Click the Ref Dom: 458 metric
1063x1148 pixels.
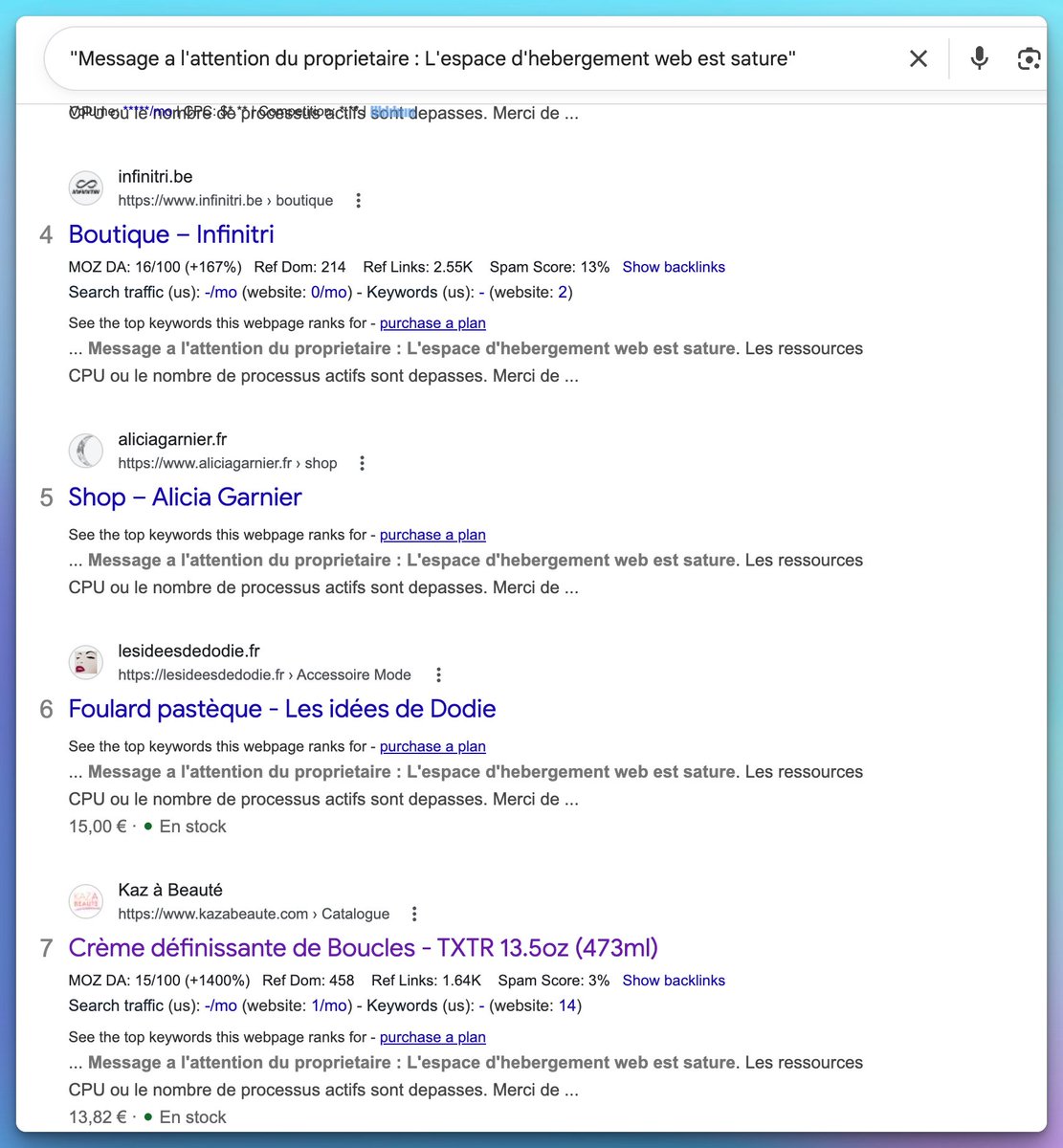(x=308, y=981)
